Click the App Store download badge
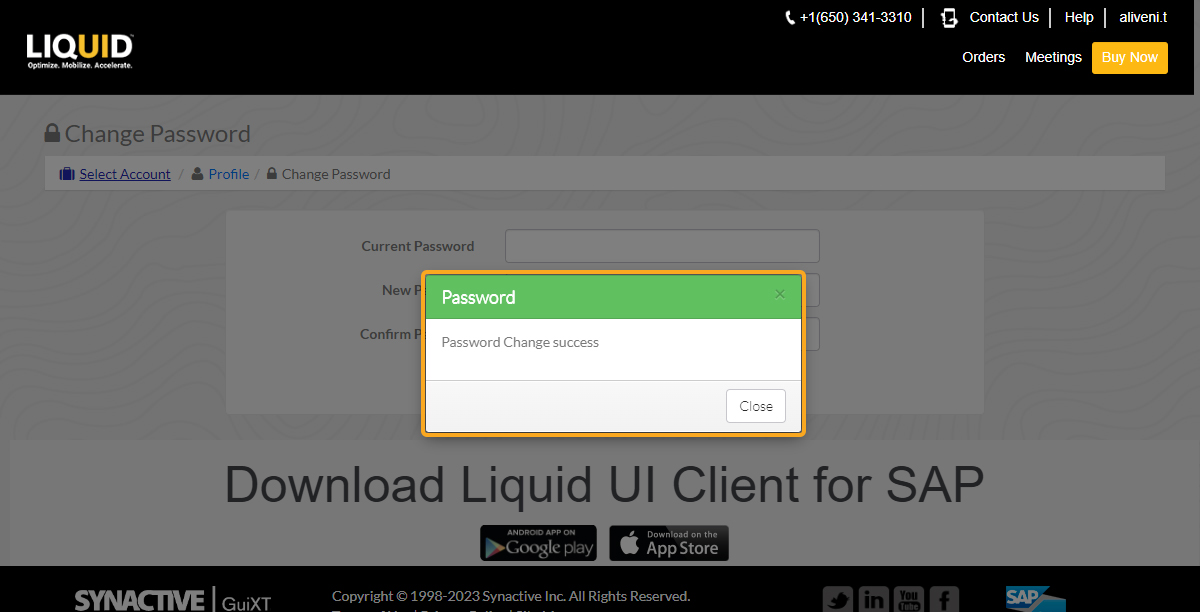The width and height of the screenshot is (1200, 612). point(669,543)
